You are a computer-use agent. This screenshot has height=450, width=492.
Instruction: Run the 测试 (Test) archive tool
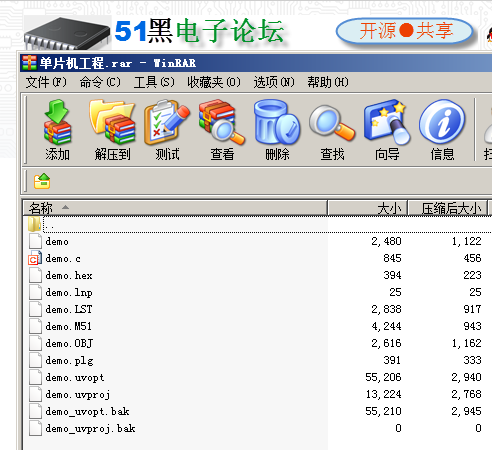(167, 122)
